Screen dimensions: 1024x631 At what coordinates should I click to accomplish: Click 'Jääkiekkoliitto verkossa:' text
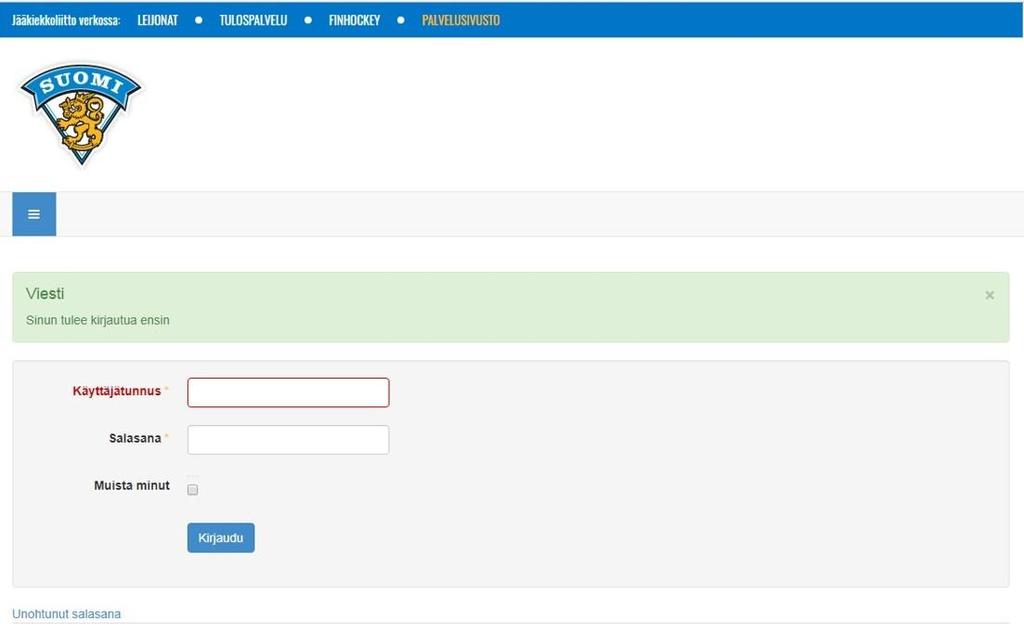click(x=66, y=20)
